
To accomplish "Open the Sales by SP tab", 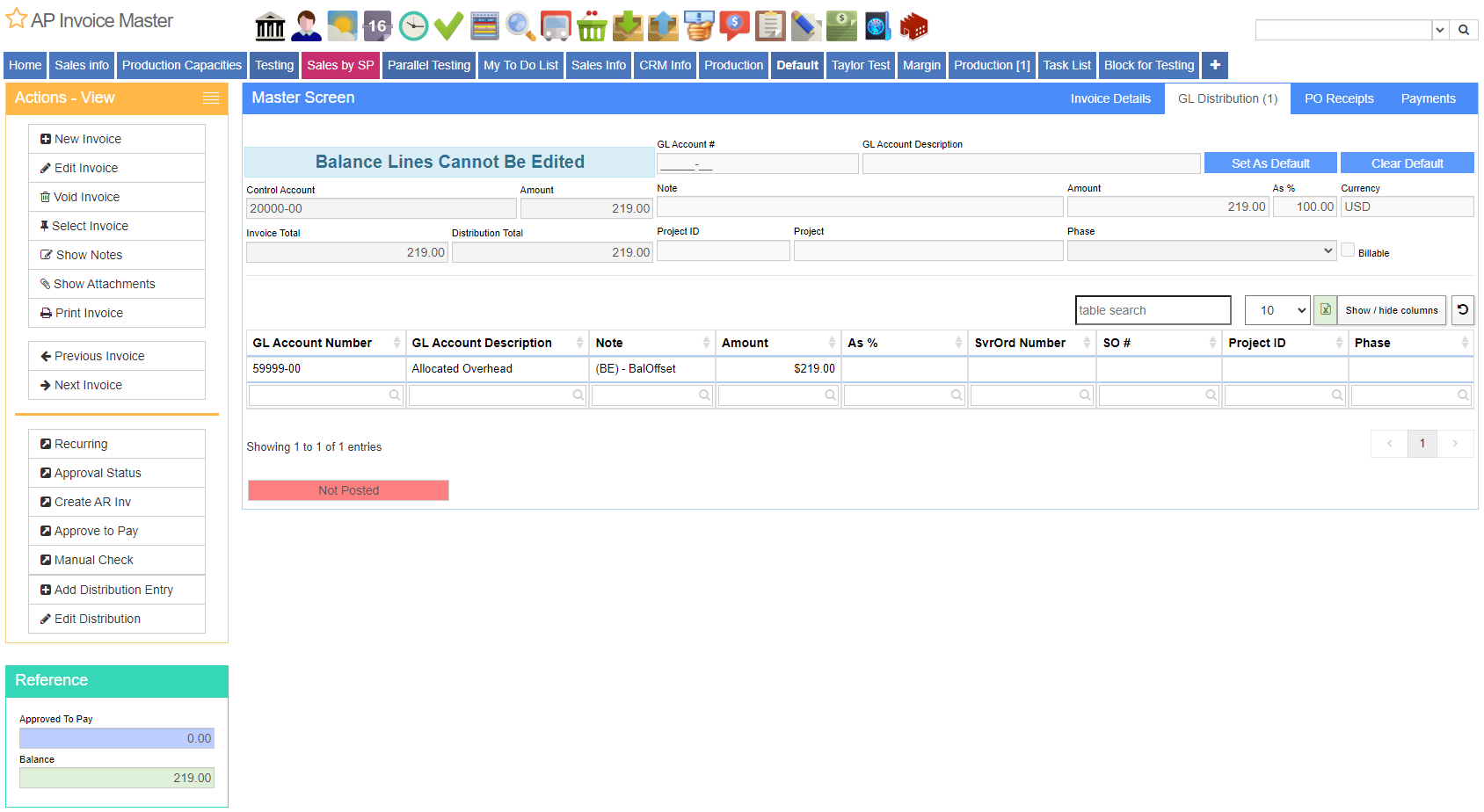I will tap(340, 65).
